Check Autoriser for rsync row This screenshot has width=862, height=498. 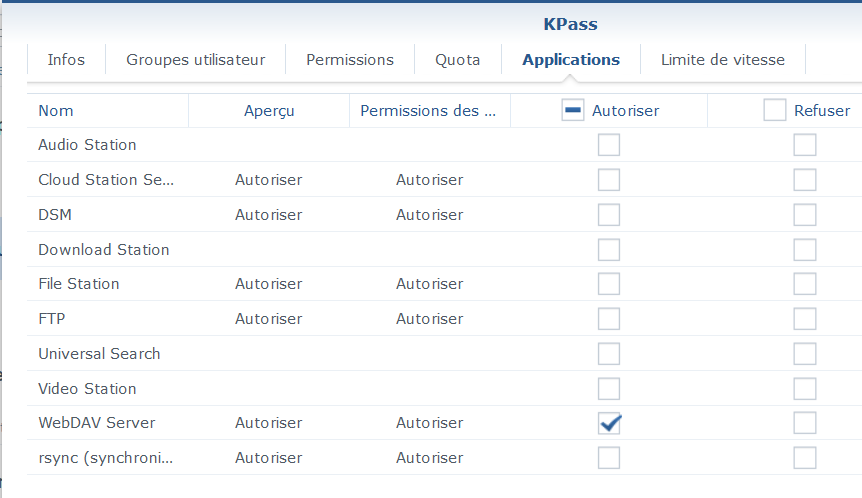[609, 458]
